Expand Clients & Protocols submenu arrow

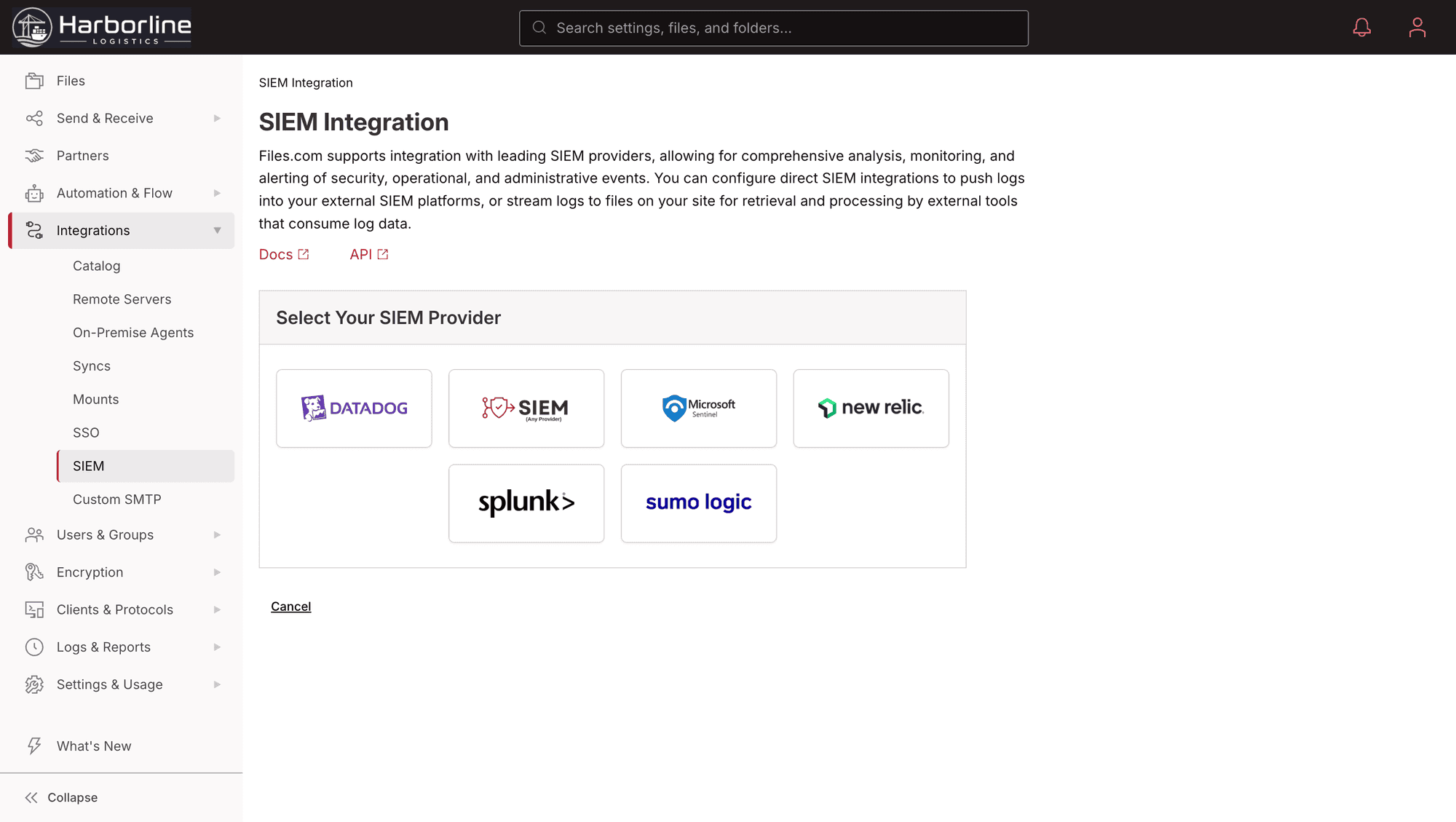point(217,609)
